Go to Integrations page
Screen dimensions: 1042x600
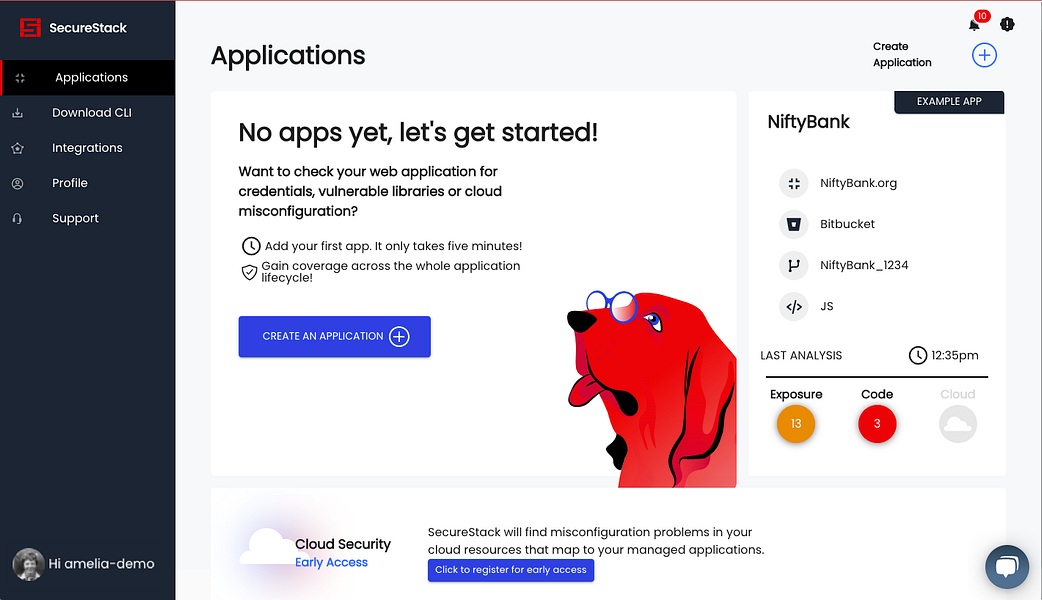pos(88,148)
